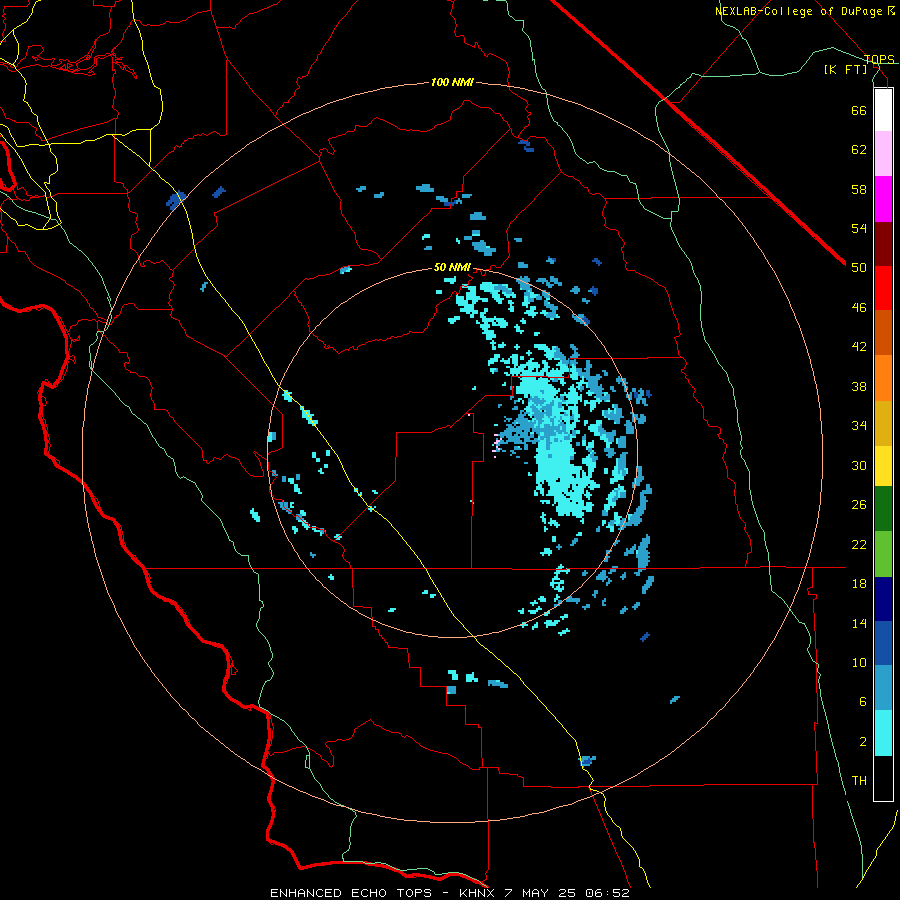Click the 10 legend value

[x=859, y=662]
